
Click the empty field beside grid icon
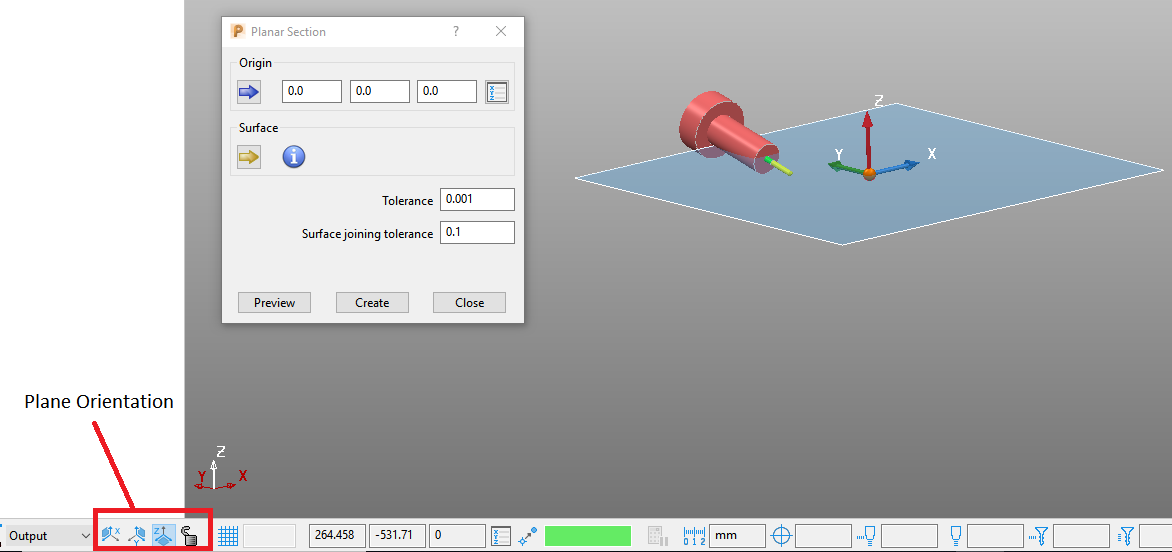270,536
